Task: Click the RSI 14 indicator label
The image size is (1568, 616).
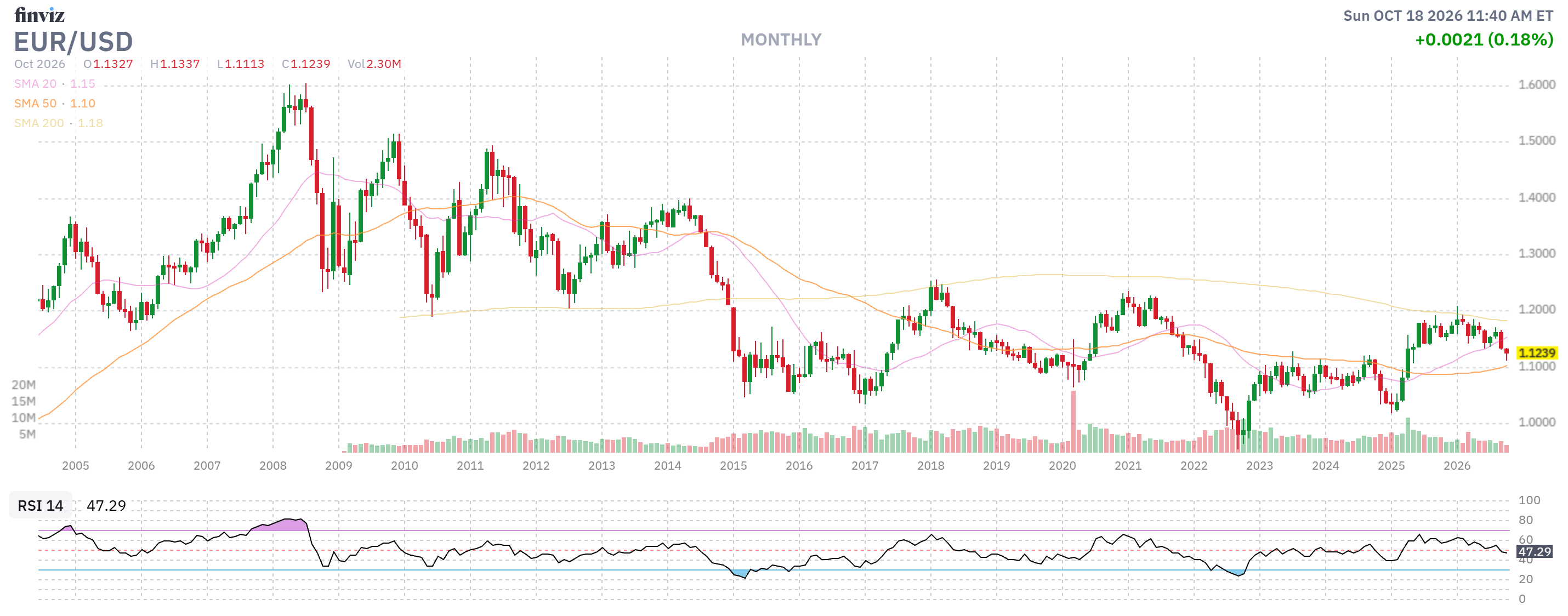Action: tap(40, 506)
